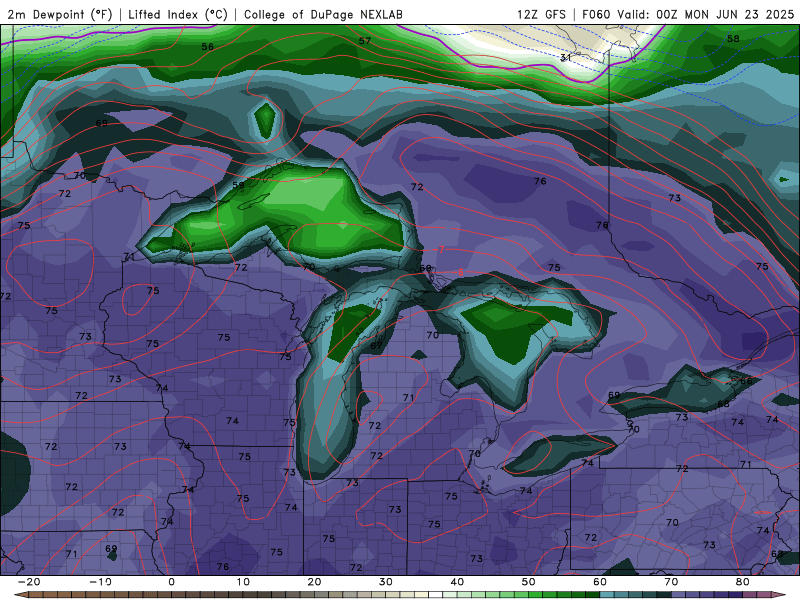This screenshot has height=600, width=800.
Task: Click the "-10" colorbar scale label
Action: [100, 582]
